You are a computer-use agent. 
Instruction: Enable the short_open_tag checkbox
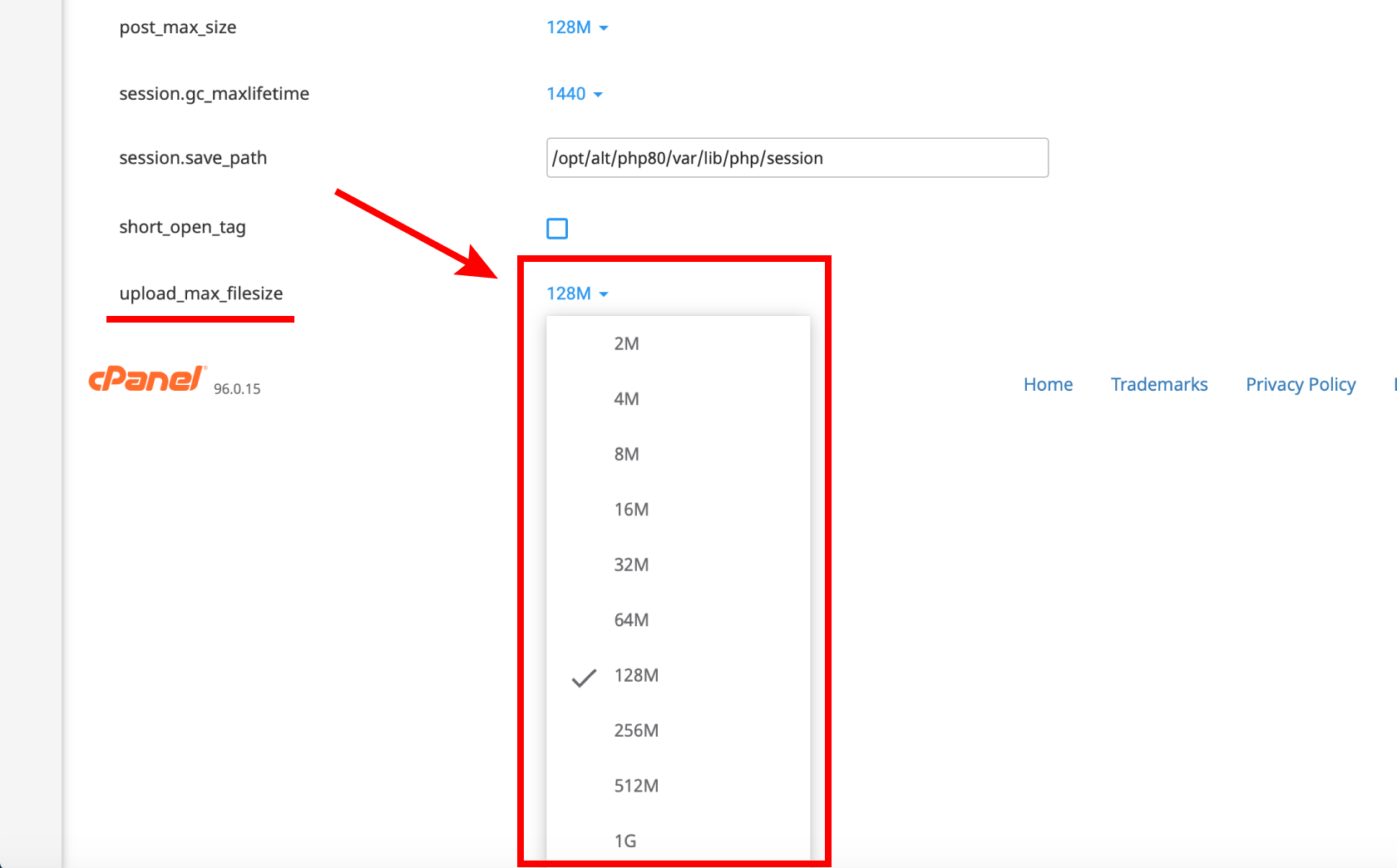557,229
